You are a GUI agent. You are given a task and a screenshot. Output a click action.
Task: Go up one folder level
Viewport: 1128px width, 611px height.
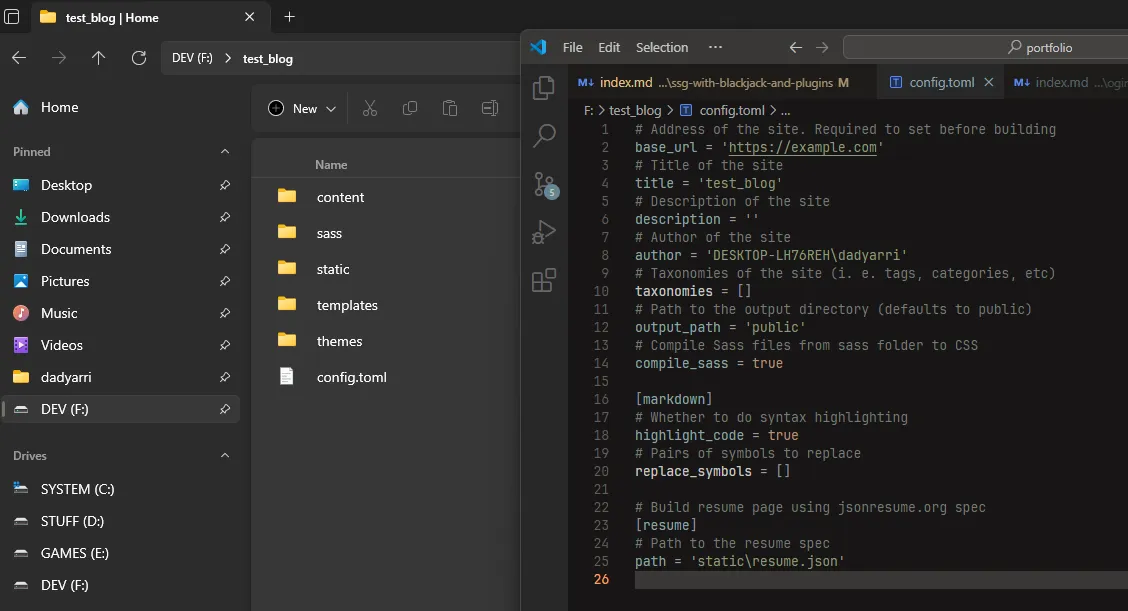point(98,58)
